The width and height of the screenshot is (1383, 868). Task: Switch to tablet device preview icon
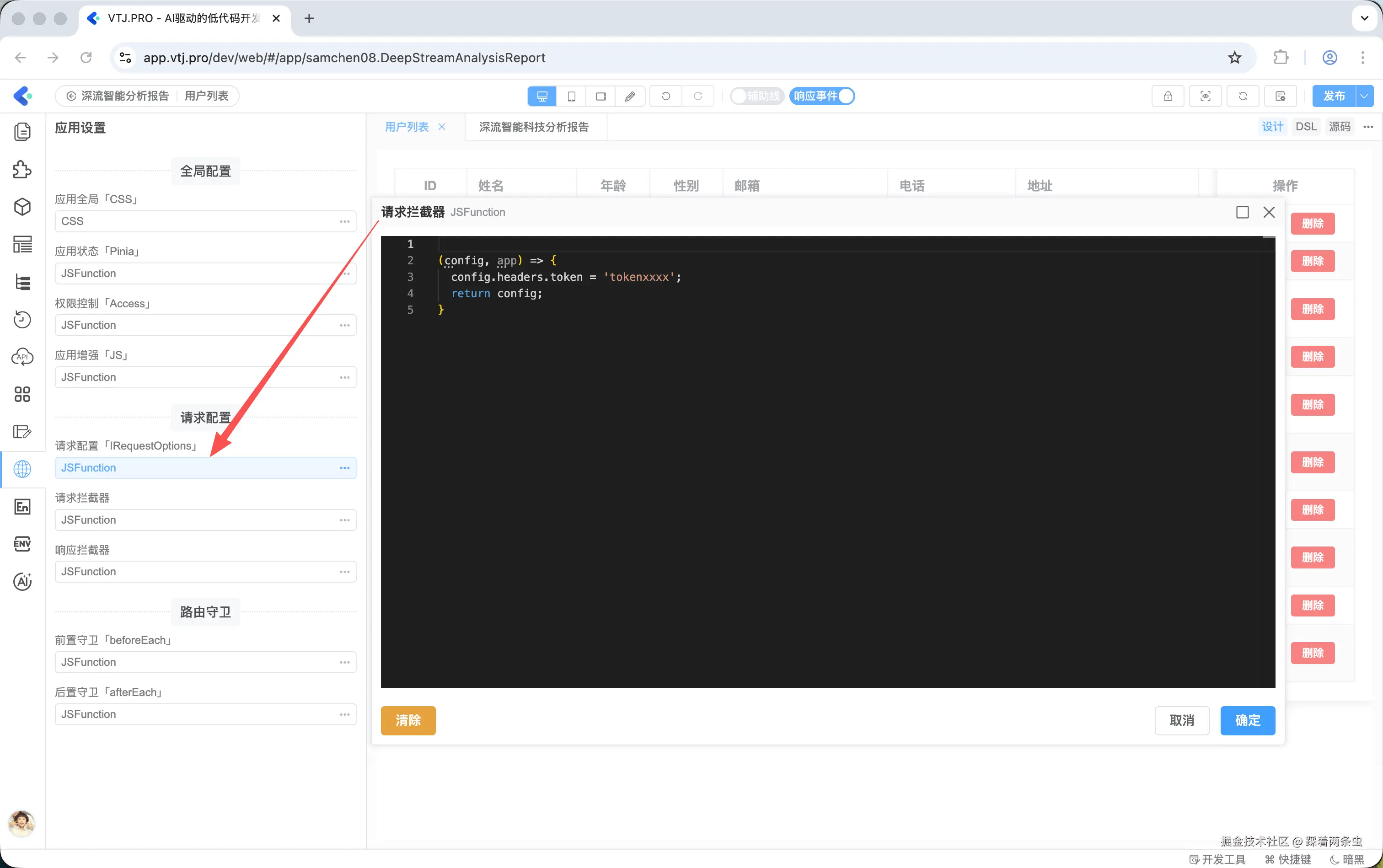pyautogui.click(x=571, y=96)
